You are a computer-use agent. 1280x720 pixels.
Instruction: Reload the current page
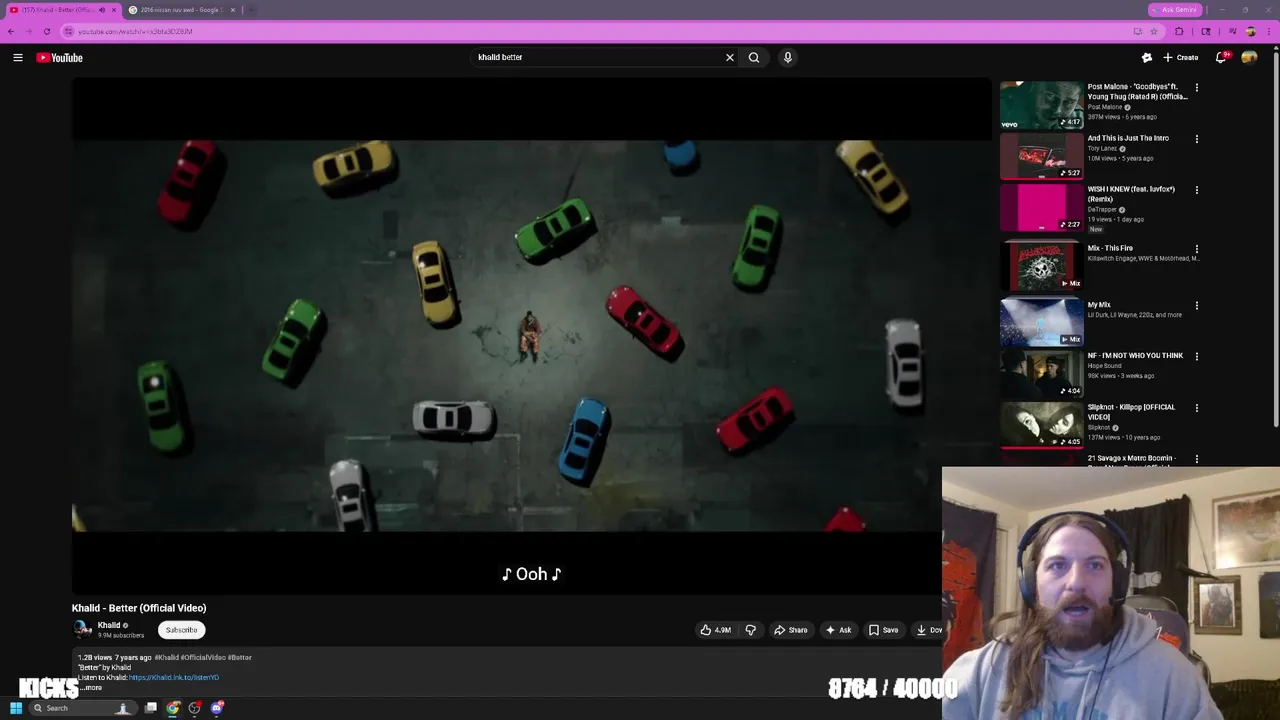click(x=46, y=31)
